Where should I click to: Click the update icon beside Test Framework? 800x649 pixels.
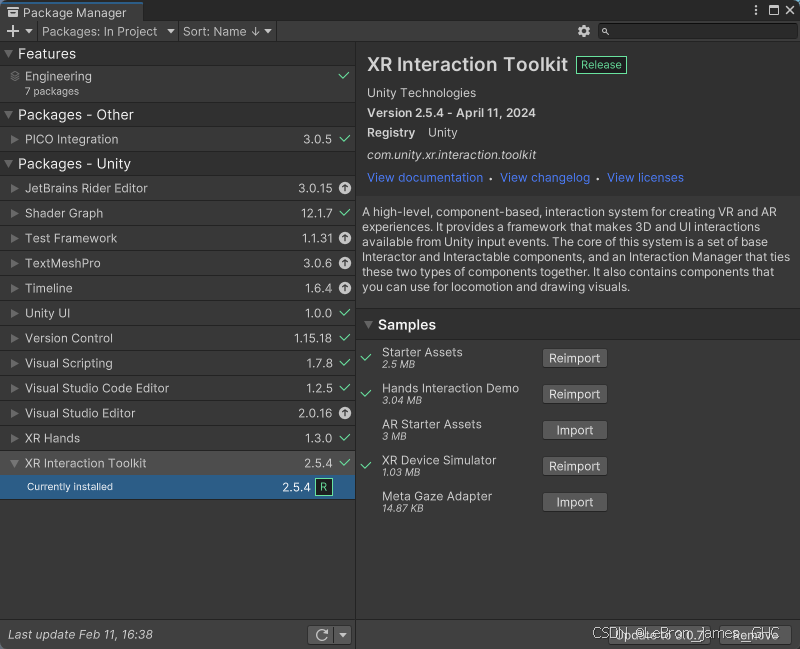pyautogui.click(x=345, y=238)
